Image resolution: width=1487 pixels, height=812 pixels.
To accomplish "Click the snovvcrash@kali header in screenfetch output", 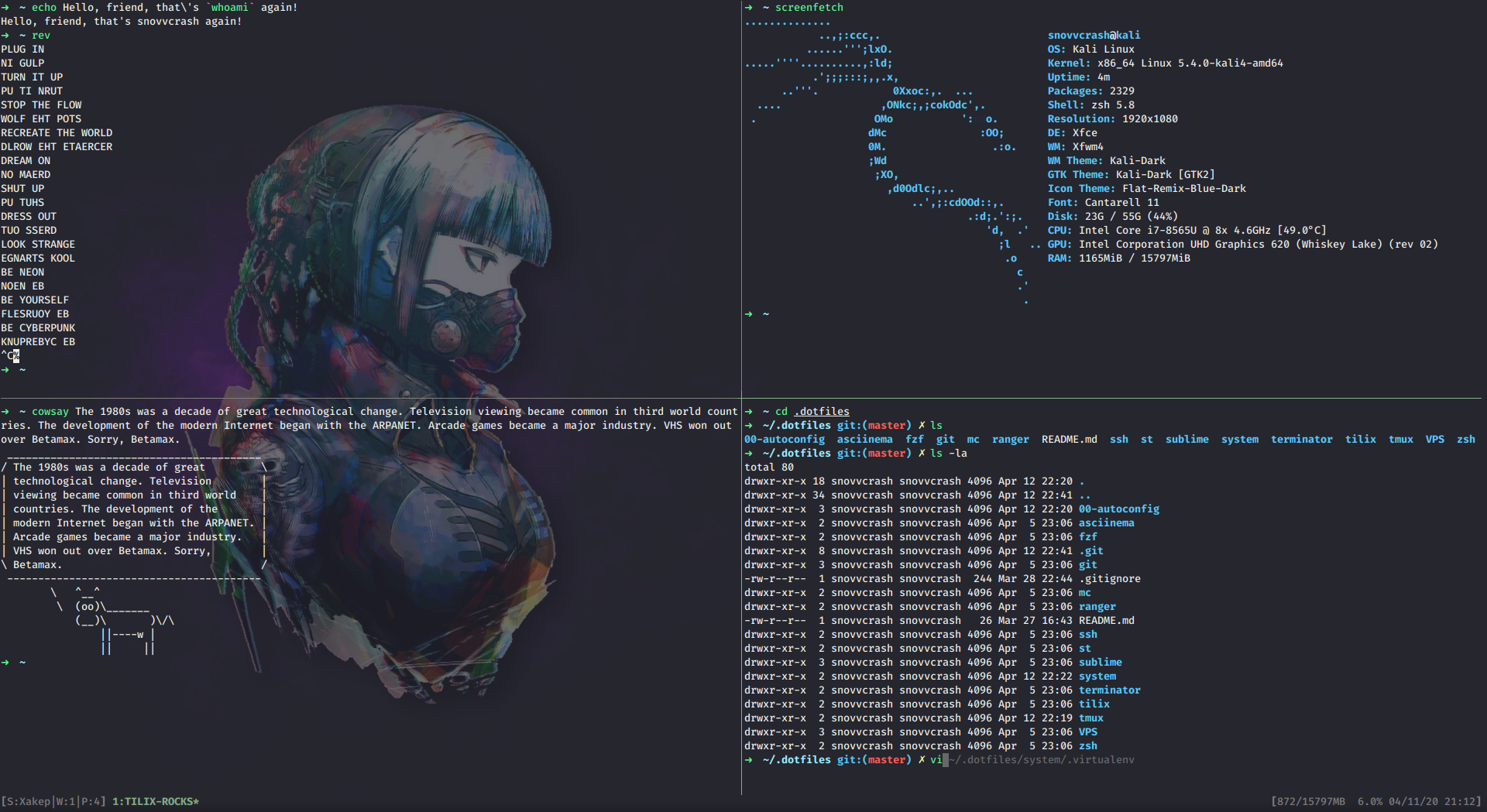I will (x=1094, y=35).
